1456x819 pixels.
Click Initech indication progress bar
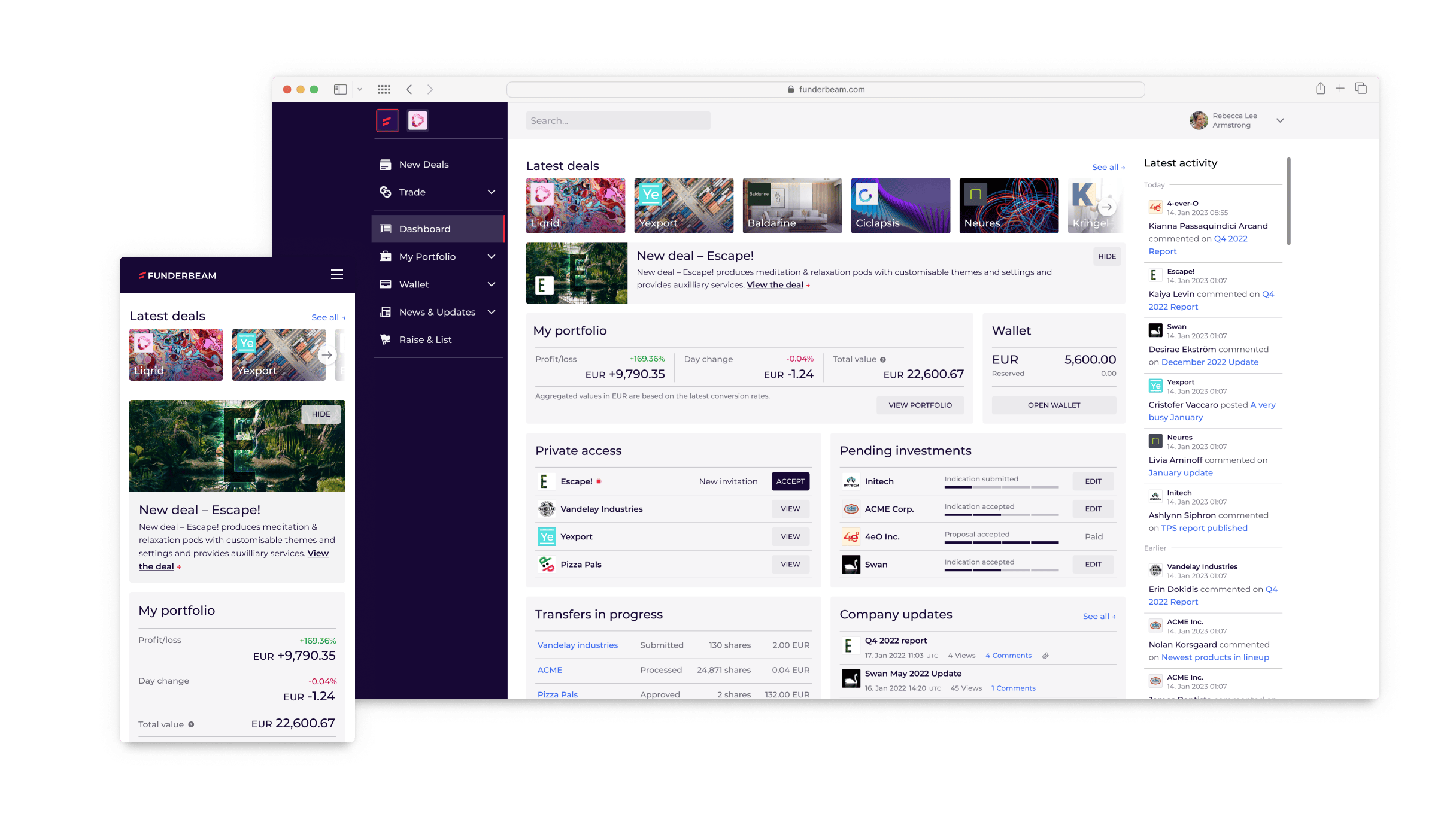(1002, 487)
